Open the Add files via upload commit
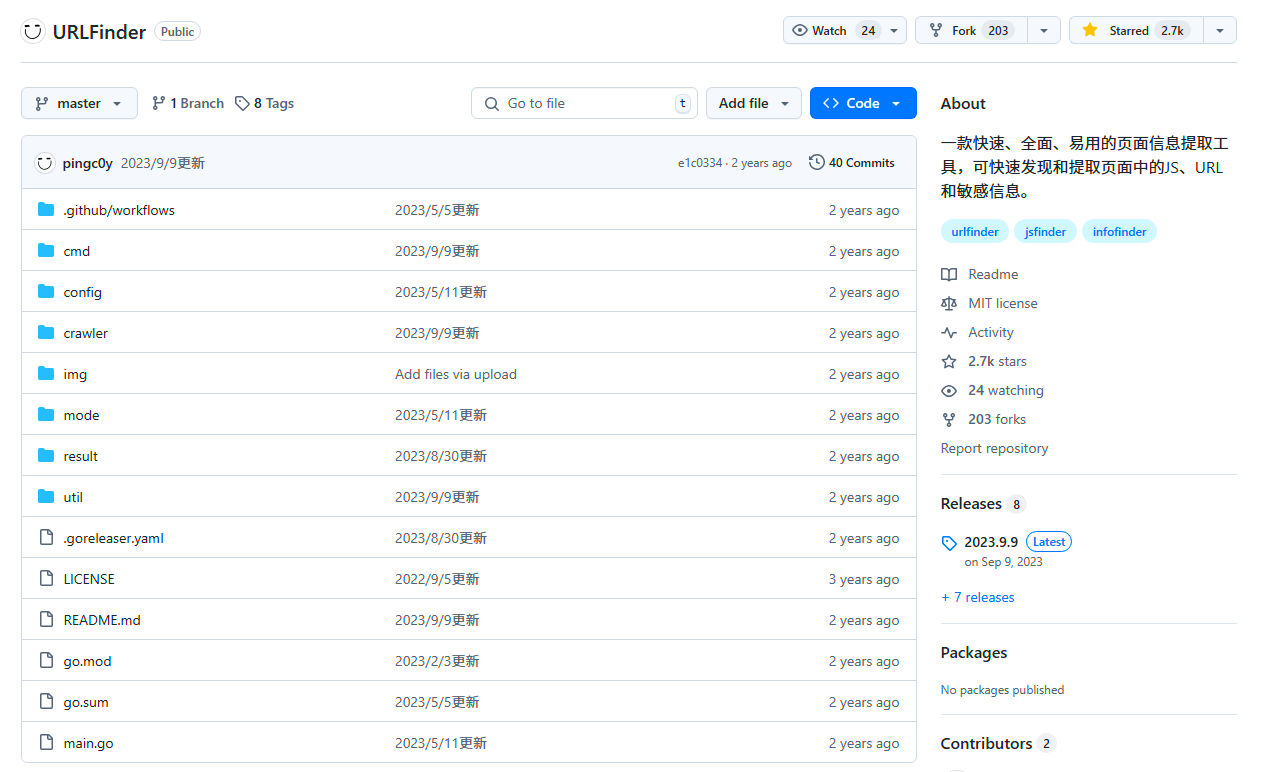Image resolution: width=1268 pixels, height=772 pixels. point(456,374)
